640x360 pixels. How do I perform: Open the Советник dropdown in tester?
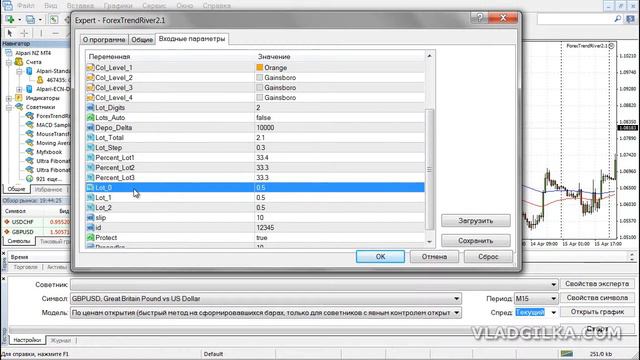pyautogui.click(x=553, y=284)
